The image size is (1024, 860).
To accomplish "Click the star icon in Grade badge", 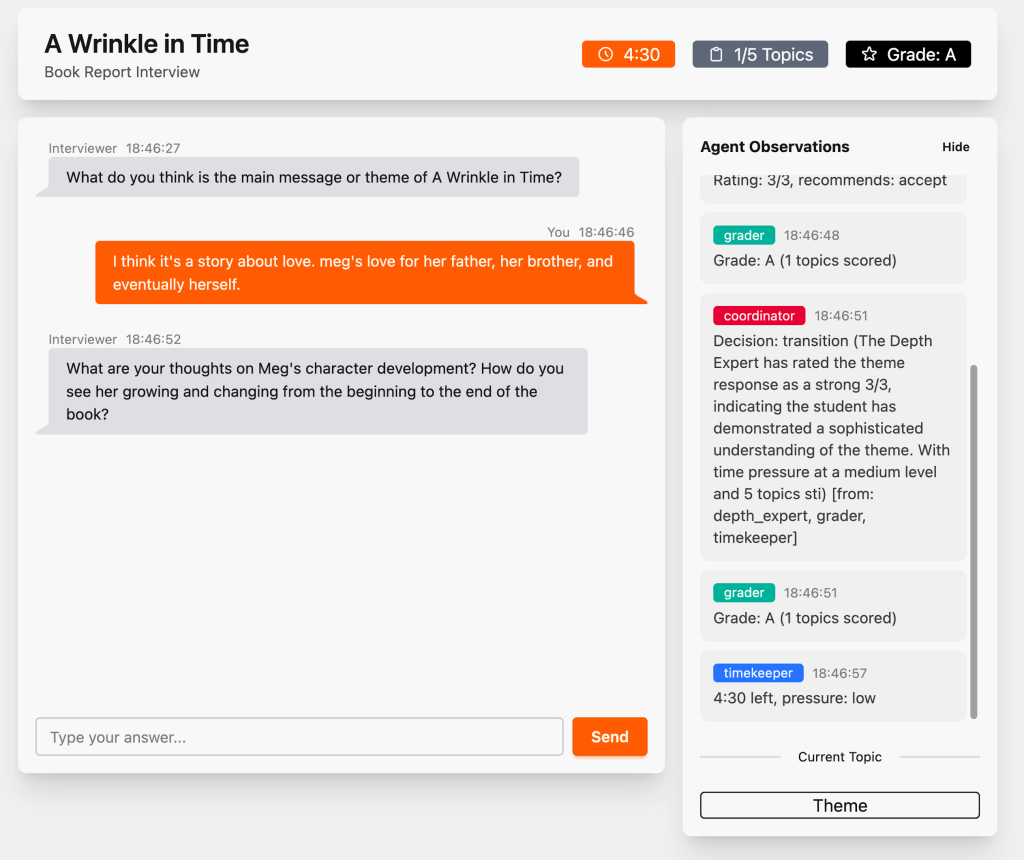I will click(x=869, y=54).
